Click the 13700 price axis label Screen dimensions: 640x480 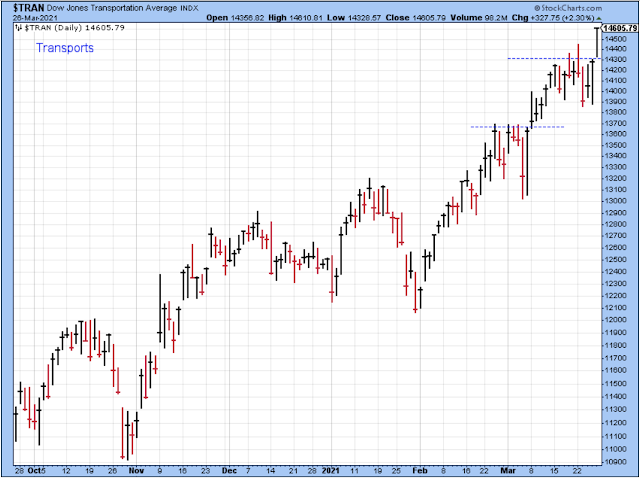614,123
